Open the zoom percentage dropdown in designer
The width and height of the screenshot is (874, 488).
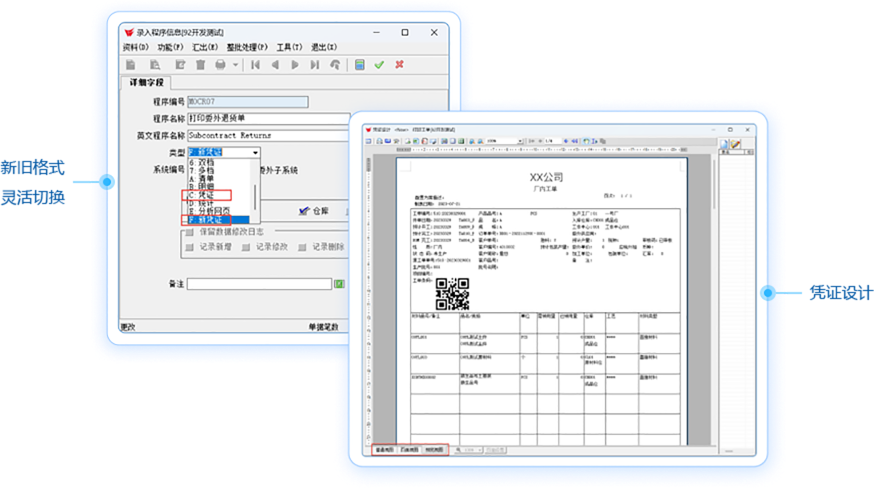pyautogui.click(x=518, y=141)
